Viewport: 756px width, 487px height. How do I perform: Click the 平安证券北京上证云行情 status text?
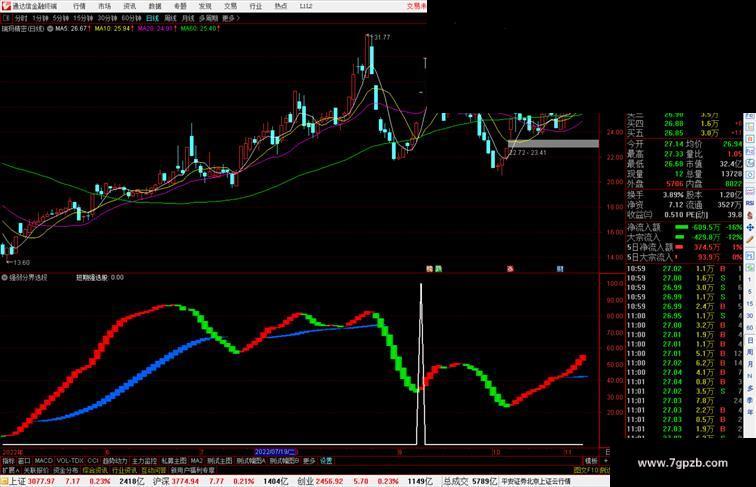pos(536,481)
